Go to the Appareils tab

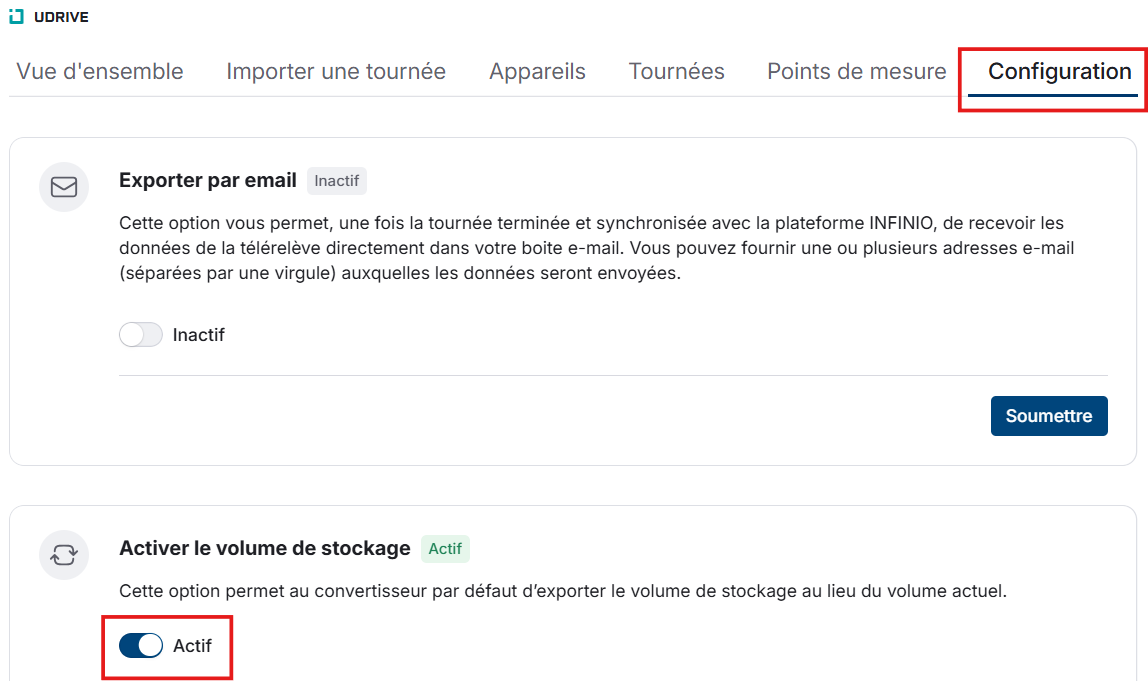pos(537,72)
